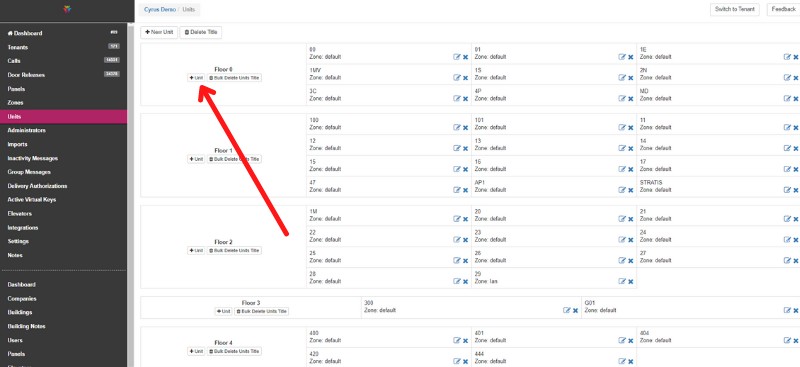Edit unit 100 with its pencil icon
Image resolution: width=800 pixels, height=367 pixels.
pos(457,128)
